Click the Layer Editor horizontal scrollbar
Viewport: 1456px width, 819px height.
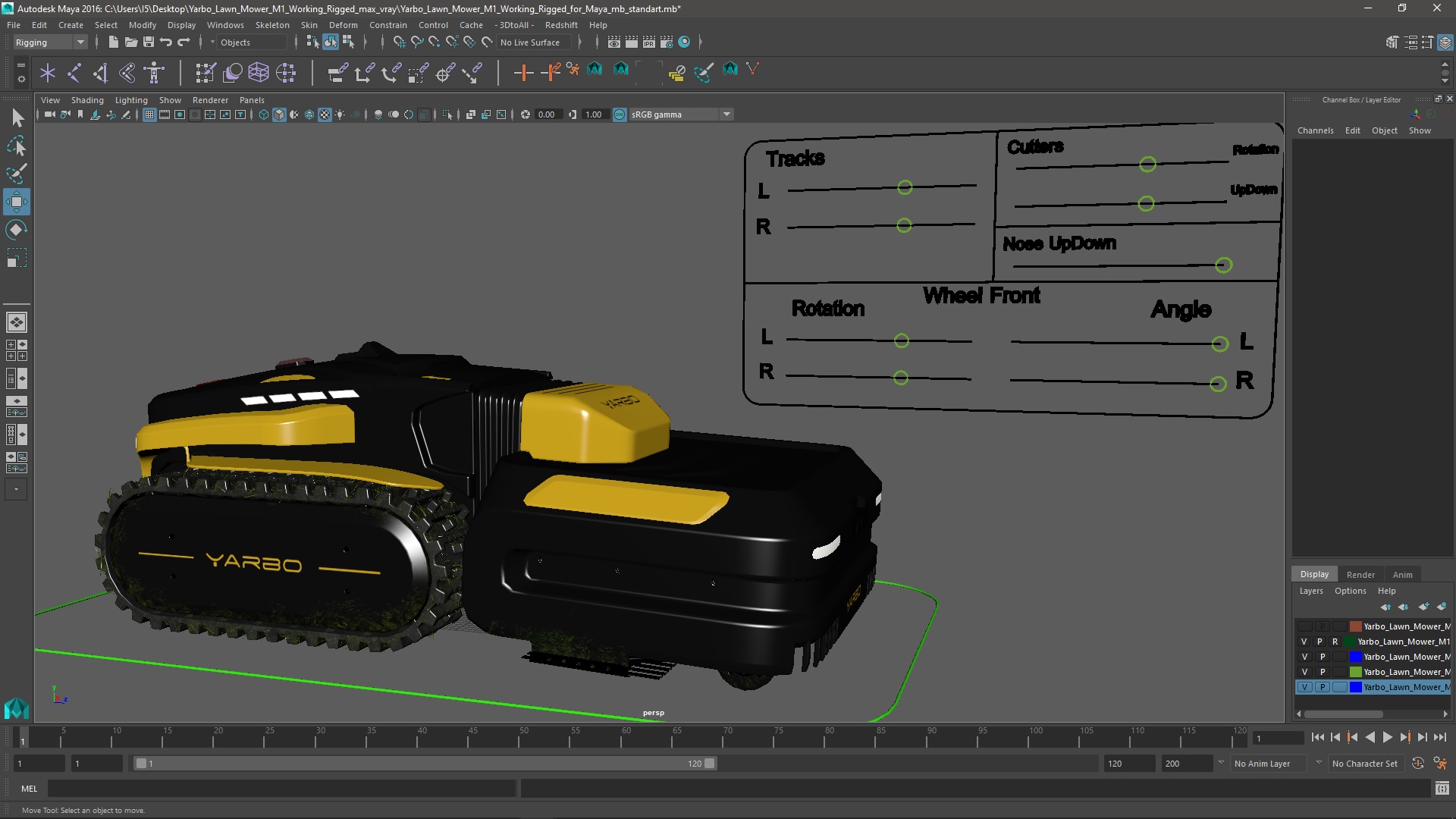click(1344, 714)
